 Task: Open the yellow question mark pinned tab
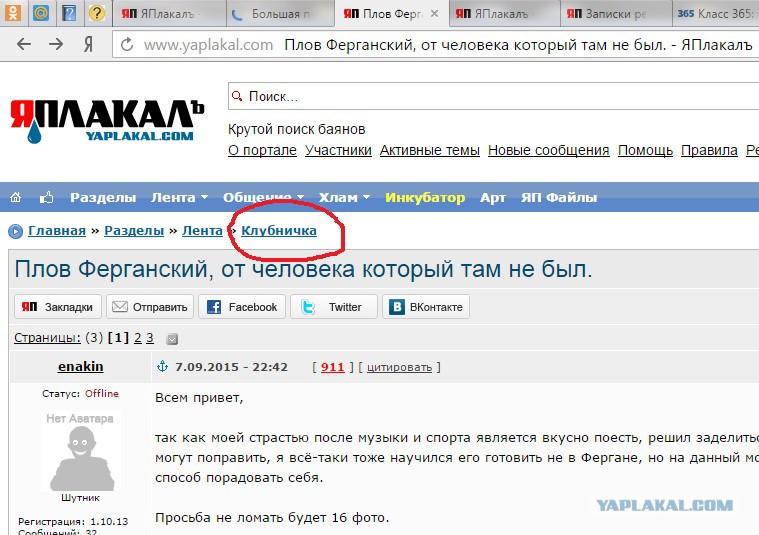pyautogui.click(x=97, y=13)
